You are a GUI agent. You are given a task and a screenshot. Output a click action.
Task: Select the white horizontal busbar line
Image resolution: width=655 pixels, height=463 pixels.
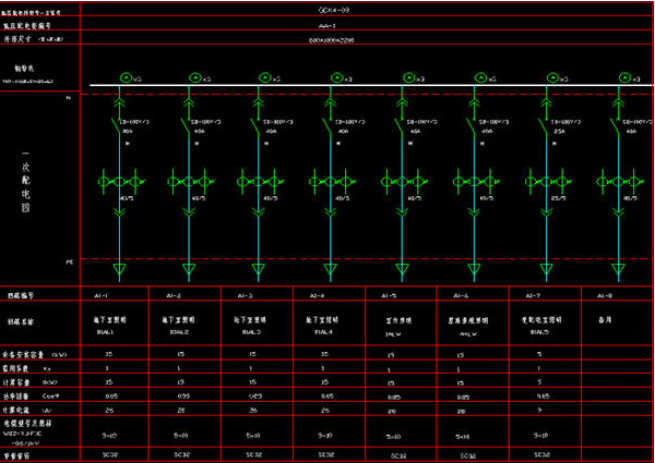360,85
